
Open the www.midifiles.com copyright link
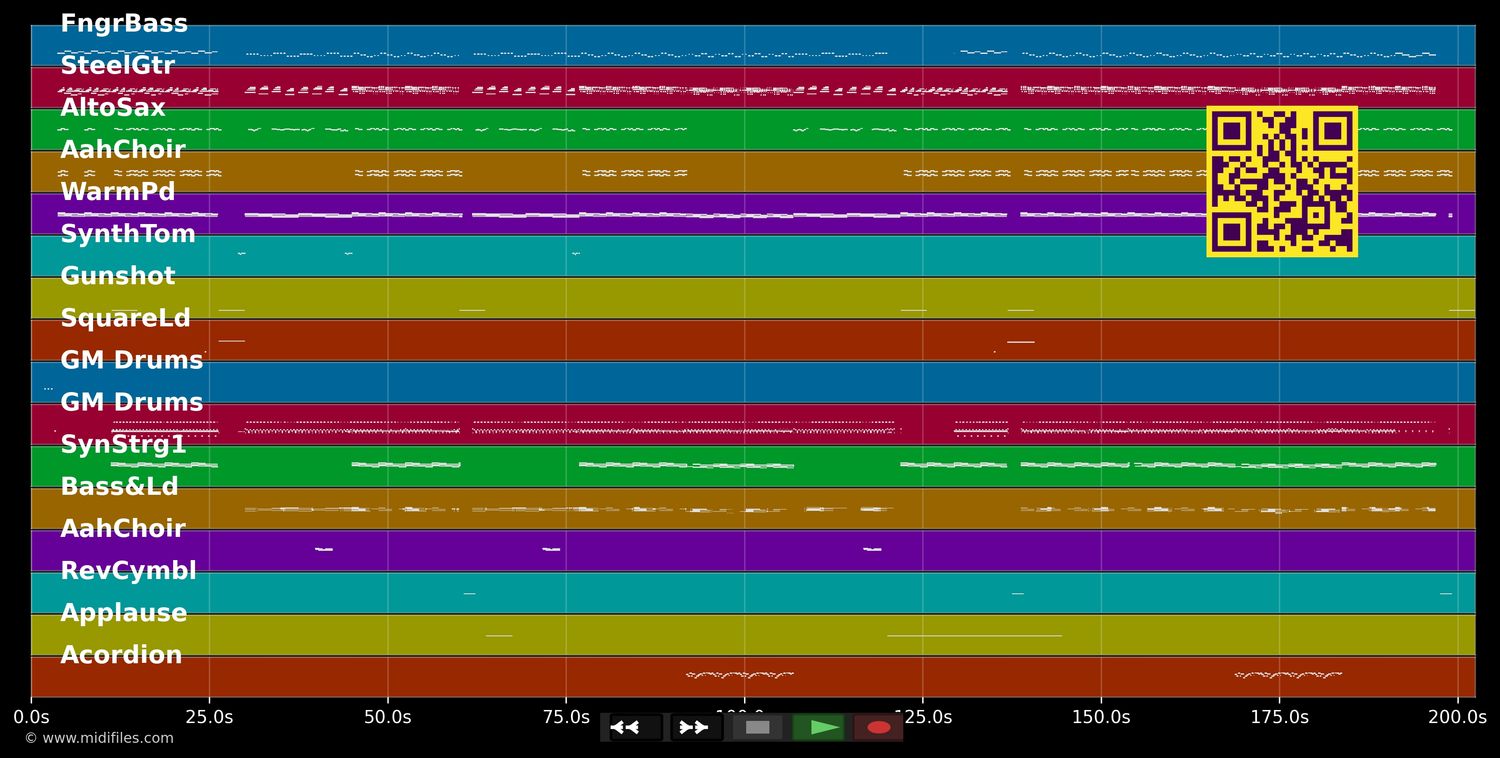(x=99, y=738)
